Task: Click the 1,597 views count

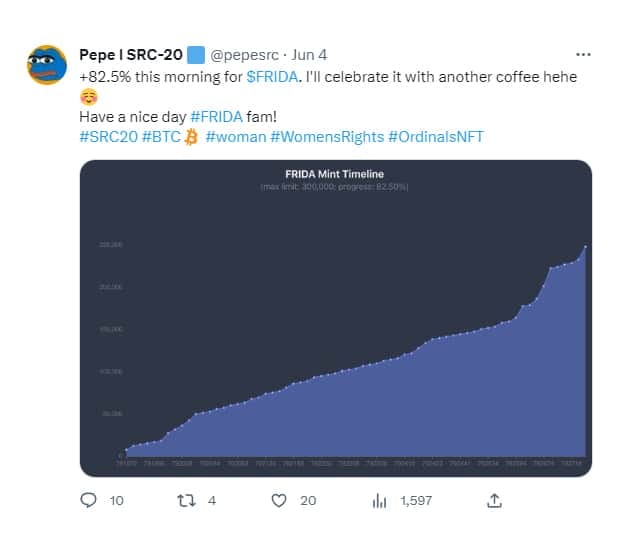Action: [x=415, y=500]
